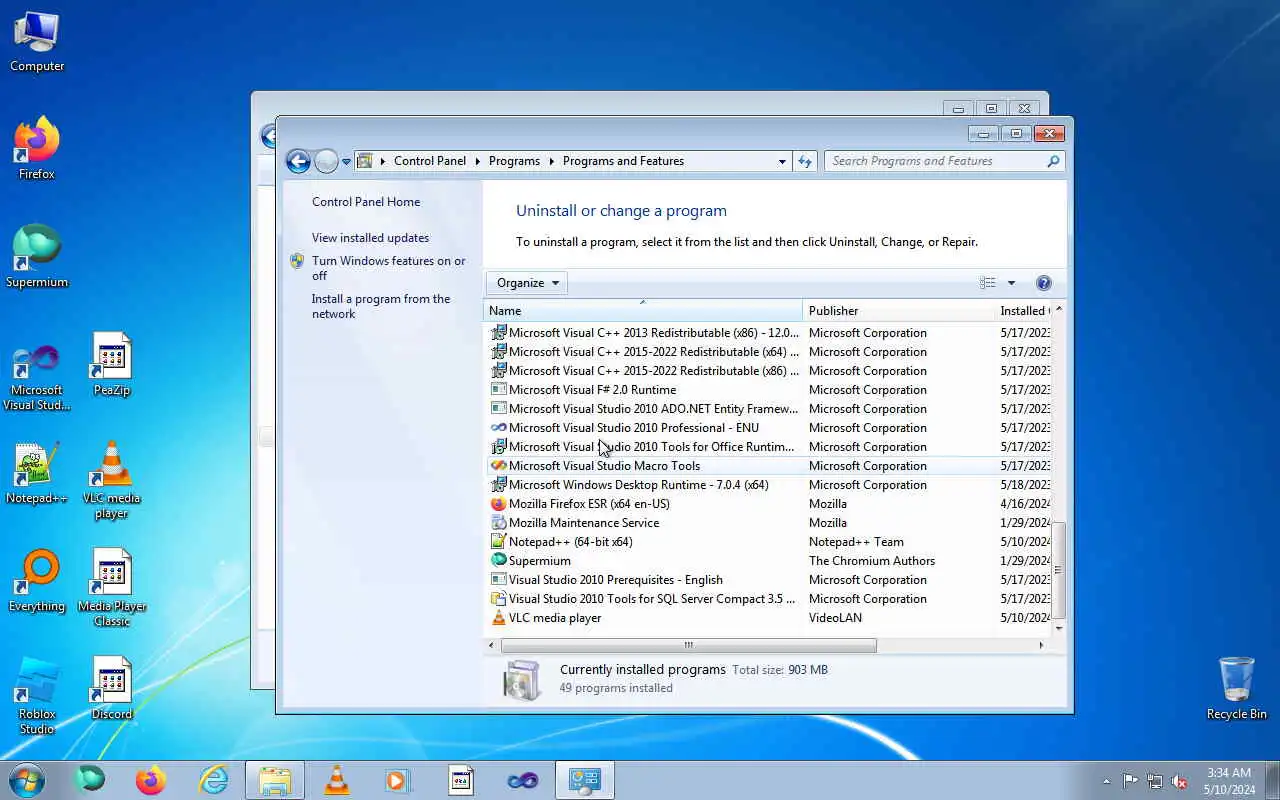
Task: Click the refresh button beside address bar
Action: tap(805, 161)
